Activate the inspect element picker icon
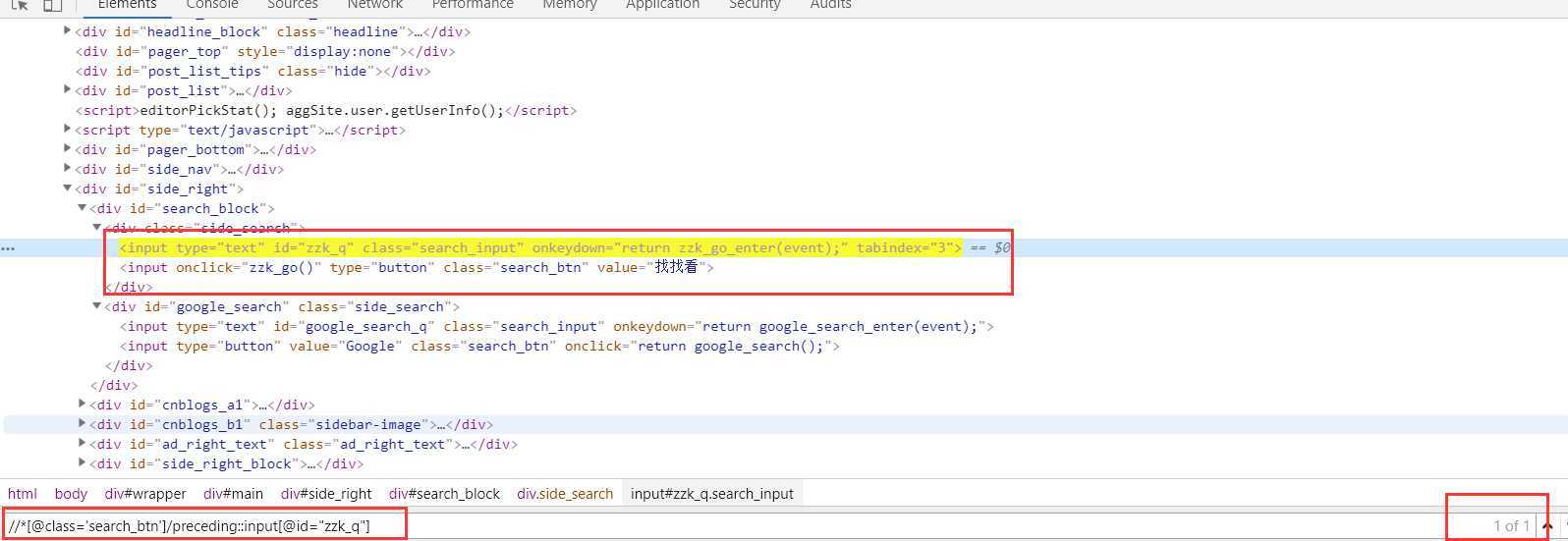This screenshot has height=541, width=1568. tap(19, 4)
